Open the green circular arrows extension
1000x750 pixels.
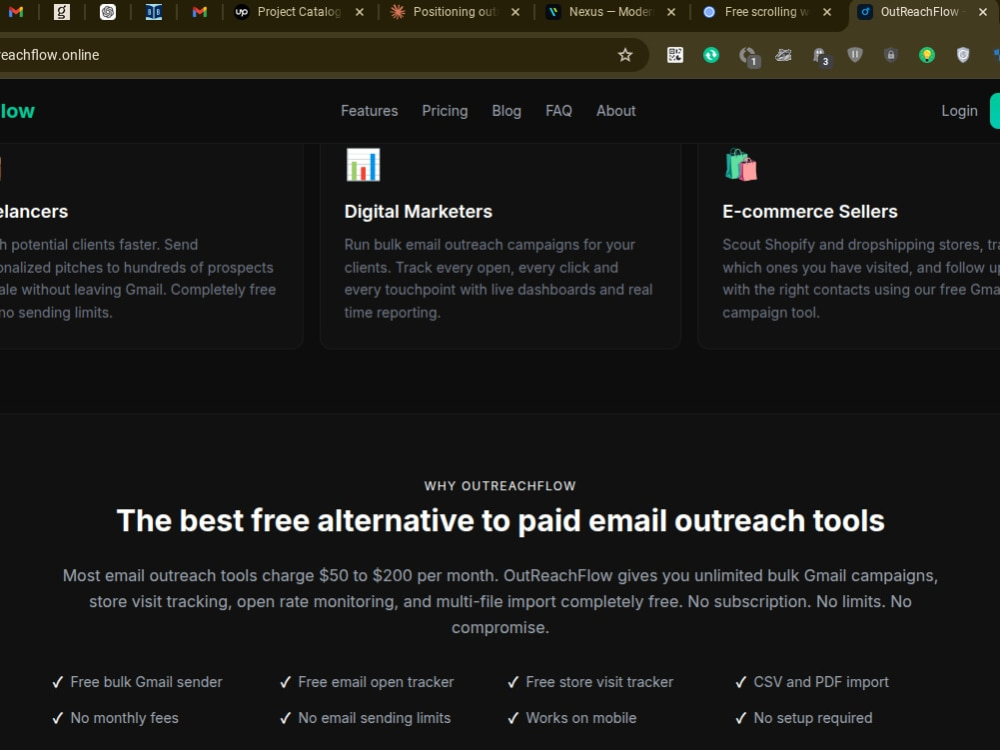click(710, 55)
